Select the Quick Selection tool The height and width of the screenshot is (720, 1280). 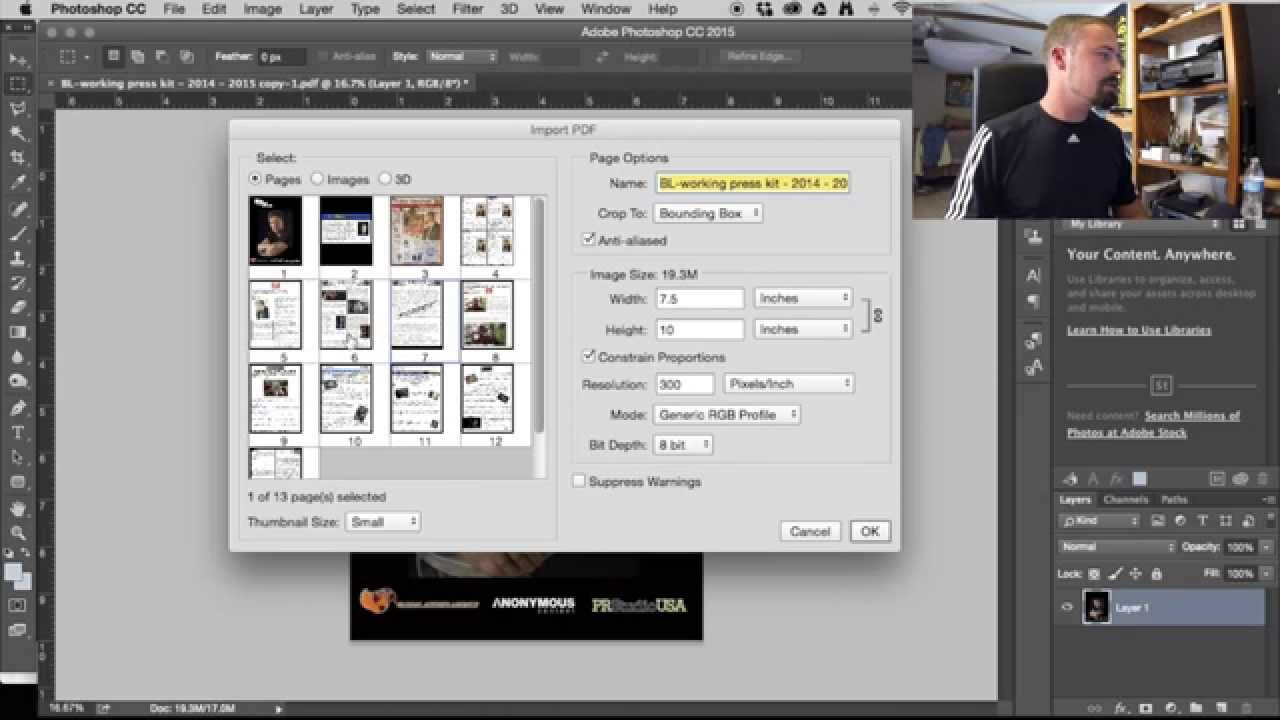coord(18,134)
